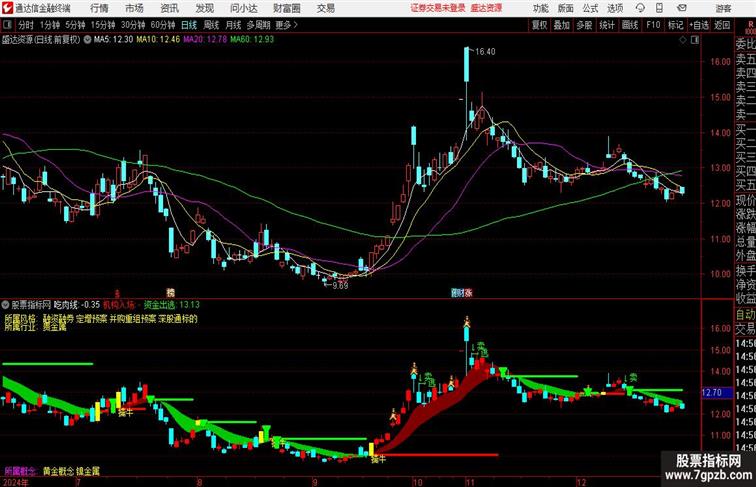This screenshot has height=487, width=756.
Task: Open the 交易 menu
Action: 325,8
